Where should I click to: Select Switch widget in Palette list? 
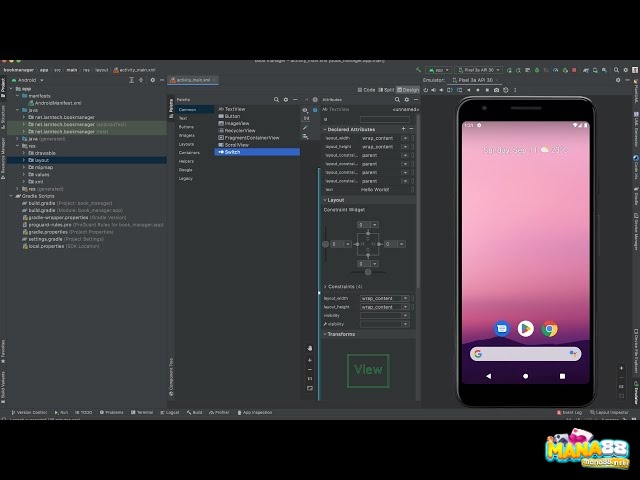(257, 152)
